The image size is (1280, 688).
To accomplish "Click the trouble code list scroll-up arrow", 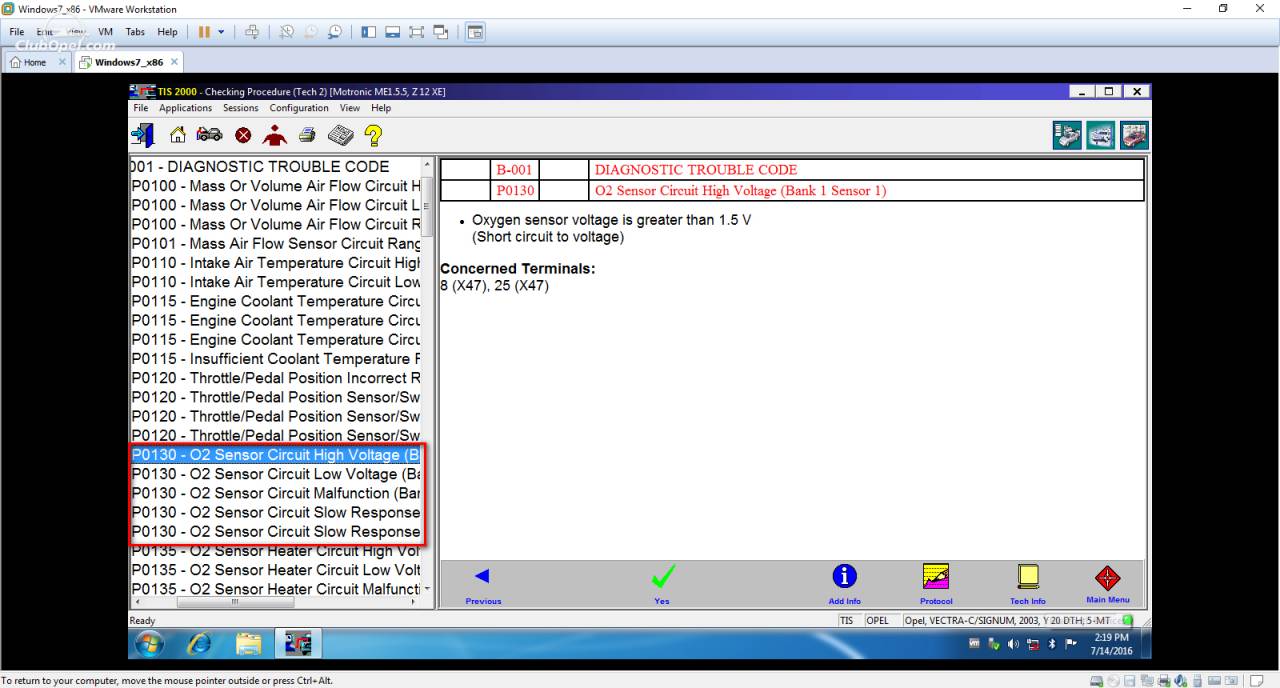I will 428,165.
